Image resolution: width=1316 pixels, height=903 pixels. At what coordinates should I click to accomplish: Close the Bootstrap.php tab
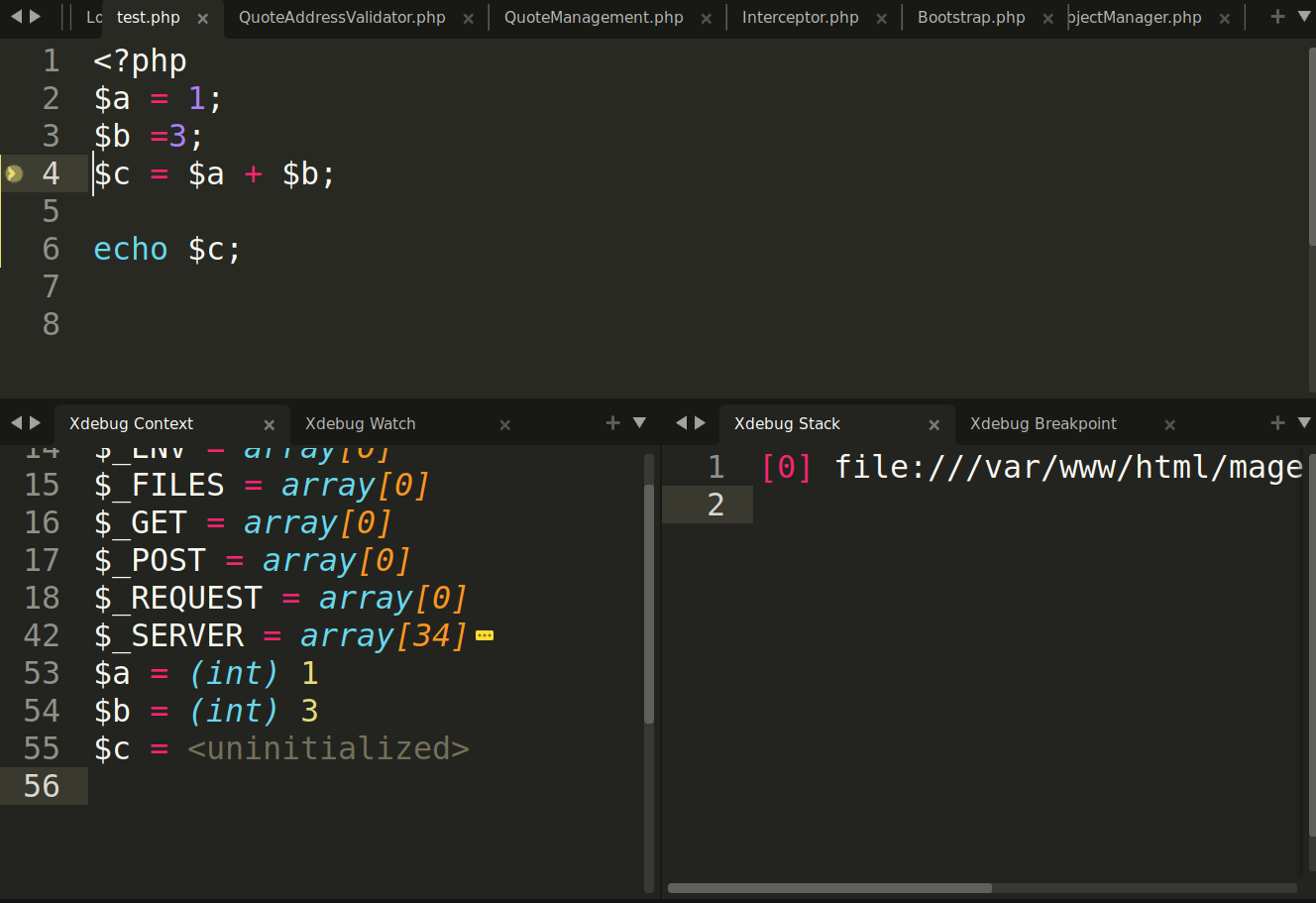click(1048, 19)
